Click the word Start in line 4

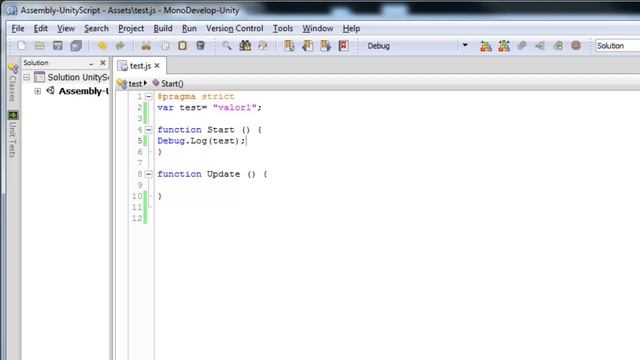[x=220, y=130]
